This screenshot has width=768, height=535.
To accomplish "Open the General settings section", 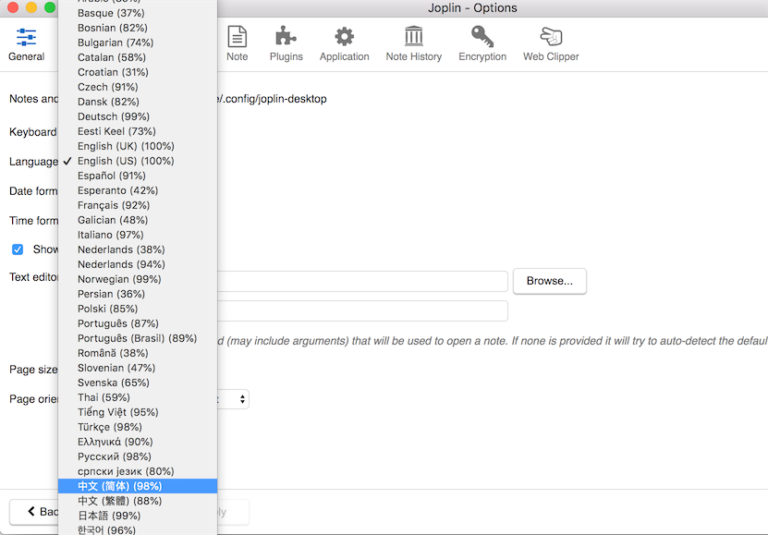I will click(x=26, y=44).
